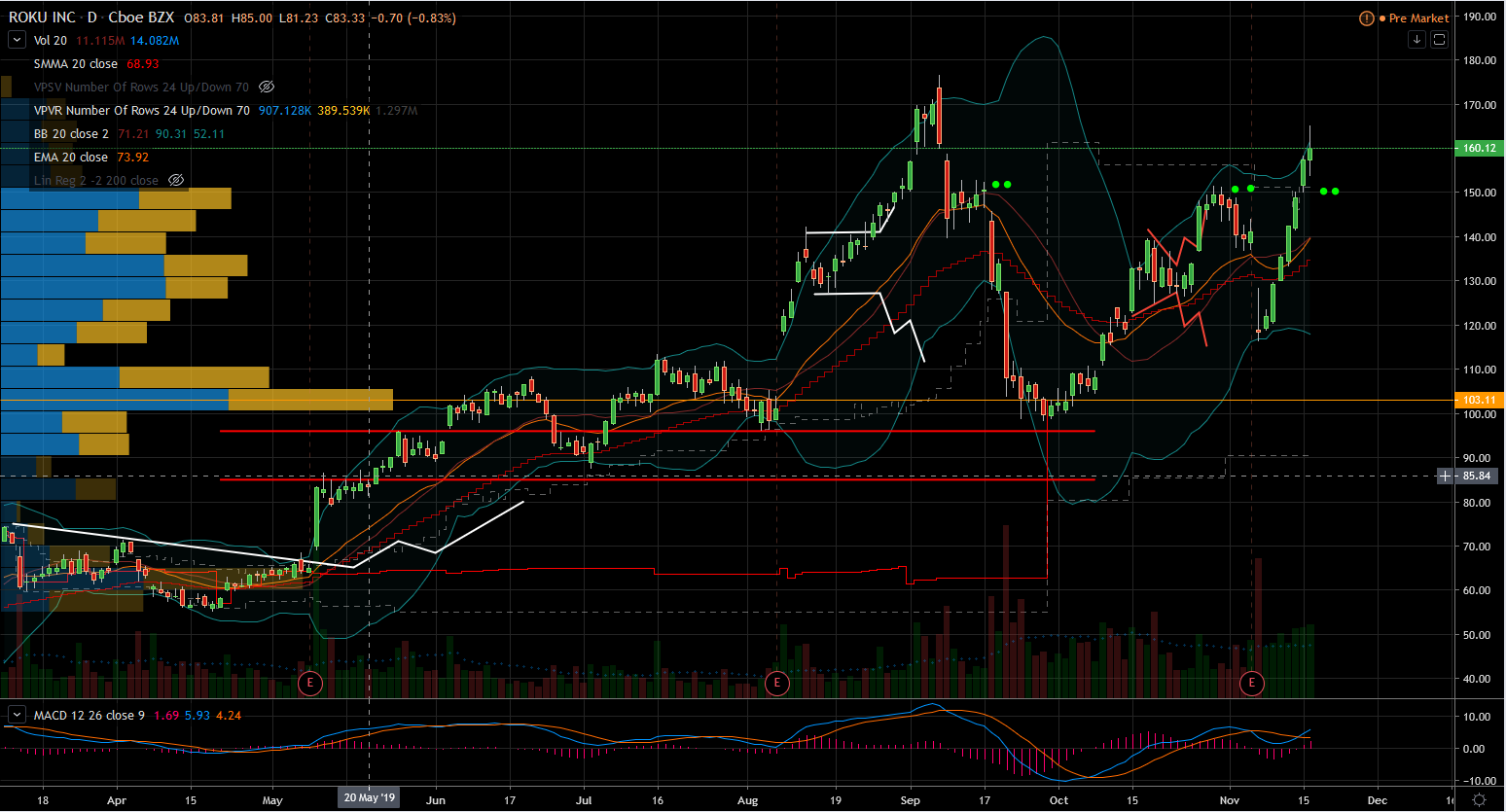The width and height of the screenshot is (1506, 812).
Task: Unhide the Lin Reg indicator via eye icon
Action: point(176,181)
